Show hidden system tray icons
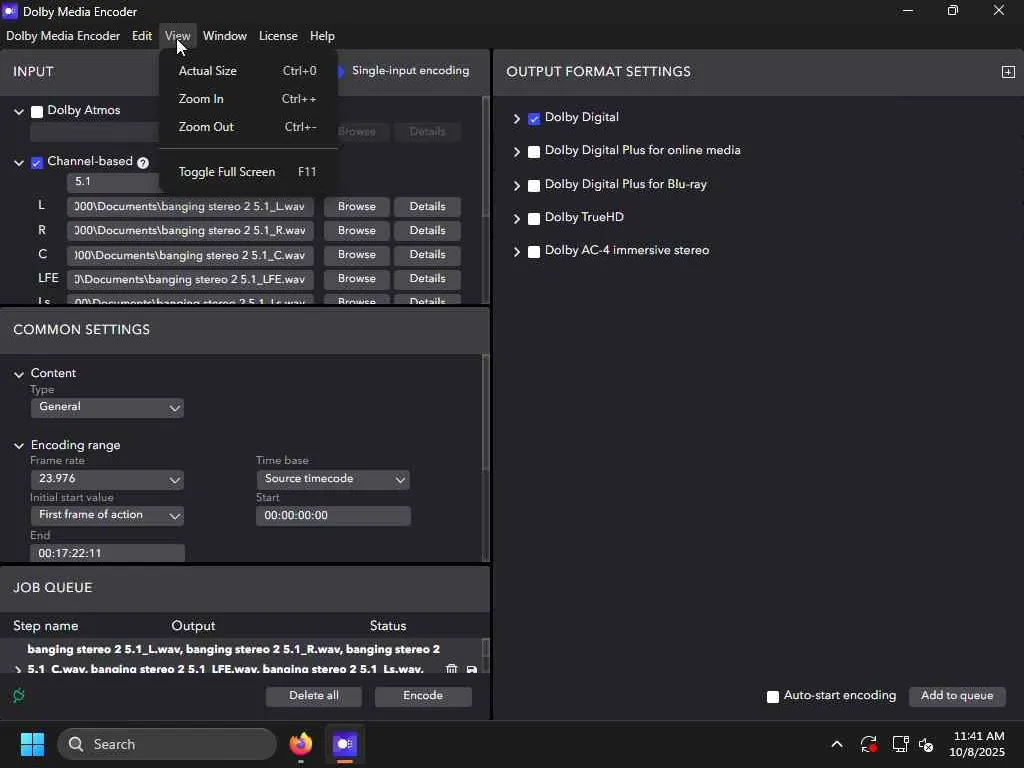This screenshot has height=768, width=1024. click(x=837, y=744)
